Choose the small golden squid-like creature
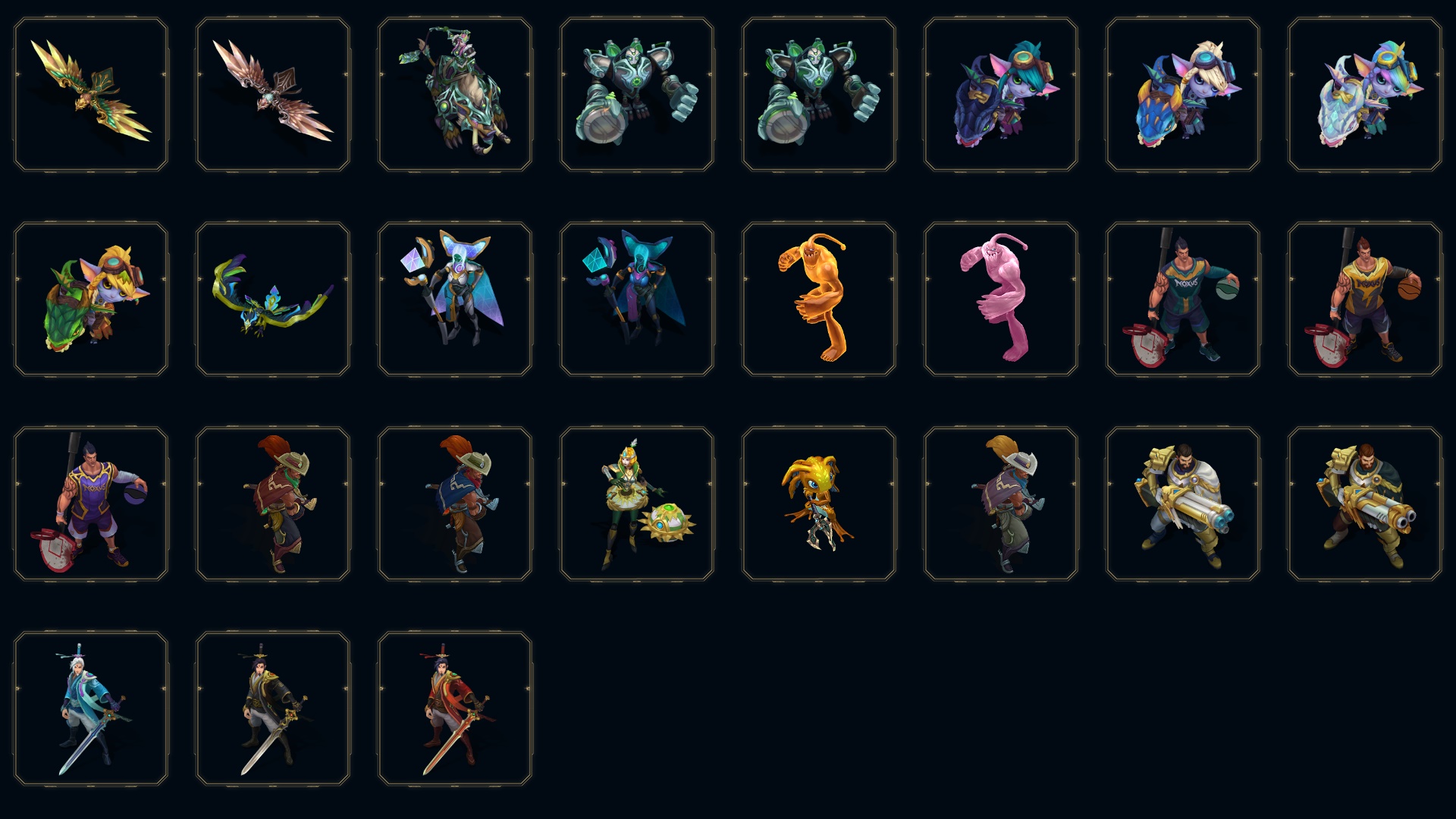 [x=819, y=504]
